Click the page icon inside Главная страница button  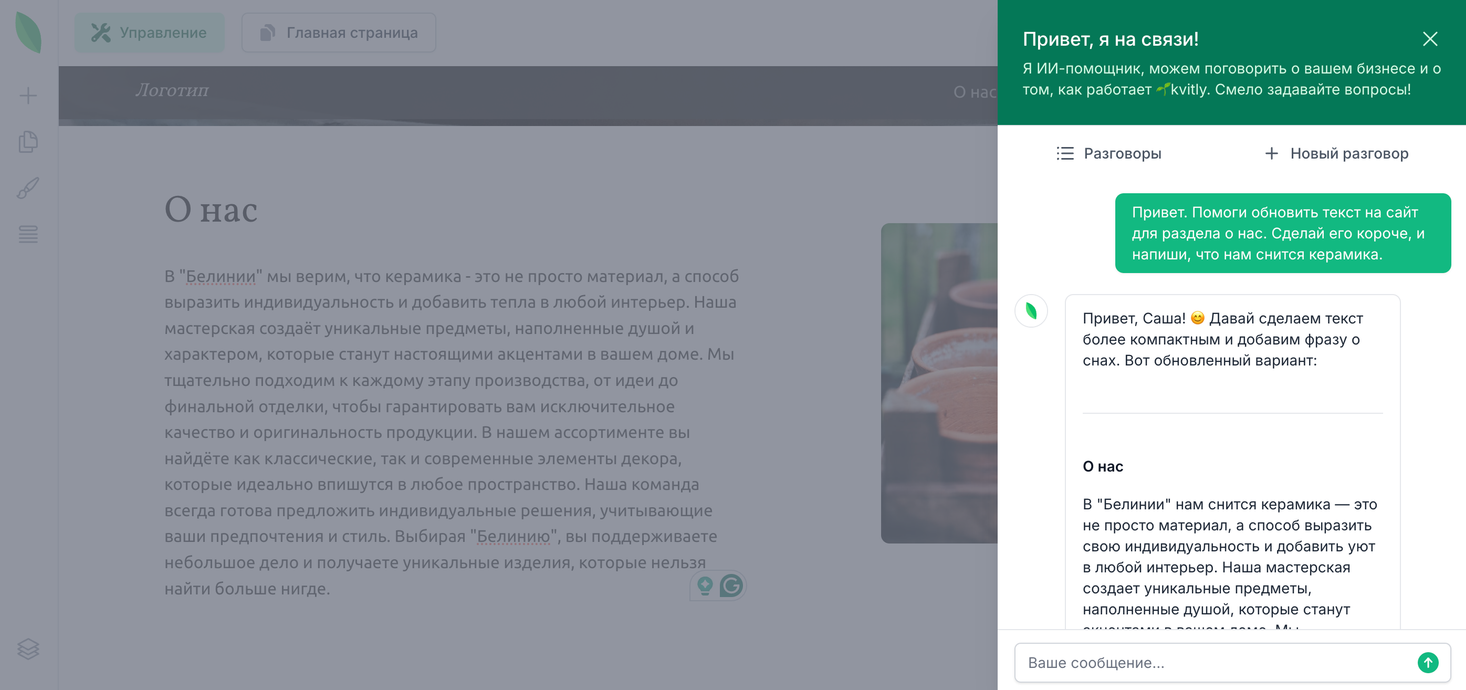tap(267, 33)
